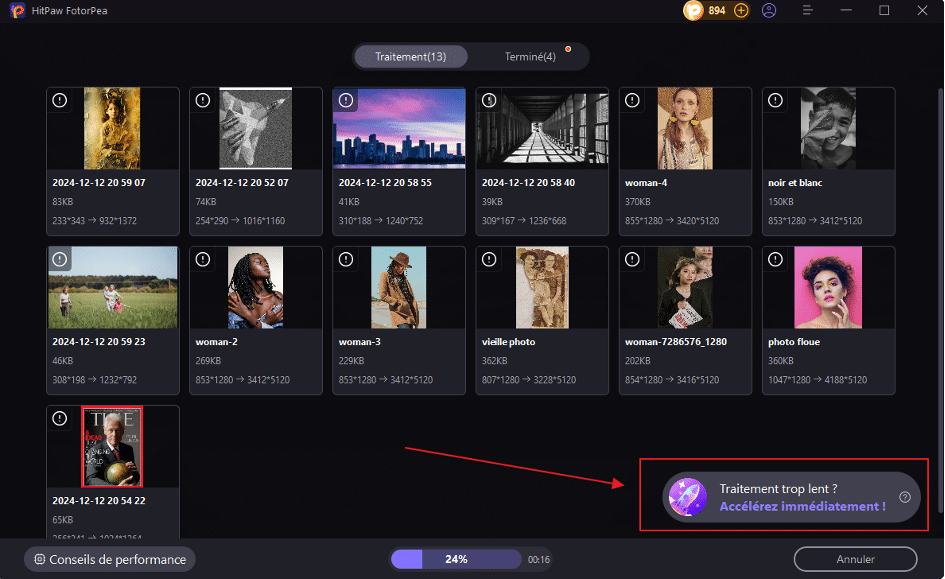945x579 pixels.
Task: Select the city skyline thumbnail 2024-12-12 20 58 55
Action: pos(399,128)
